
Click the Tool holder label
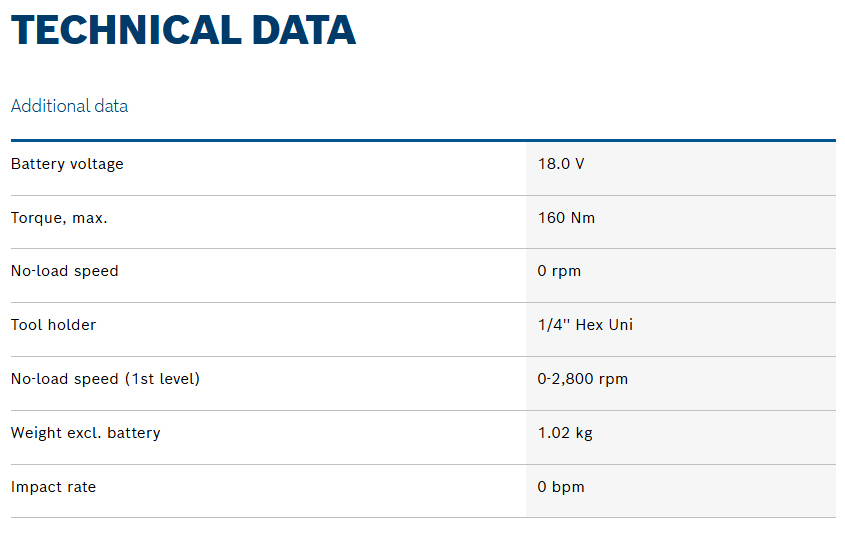[x=53, y=325]
